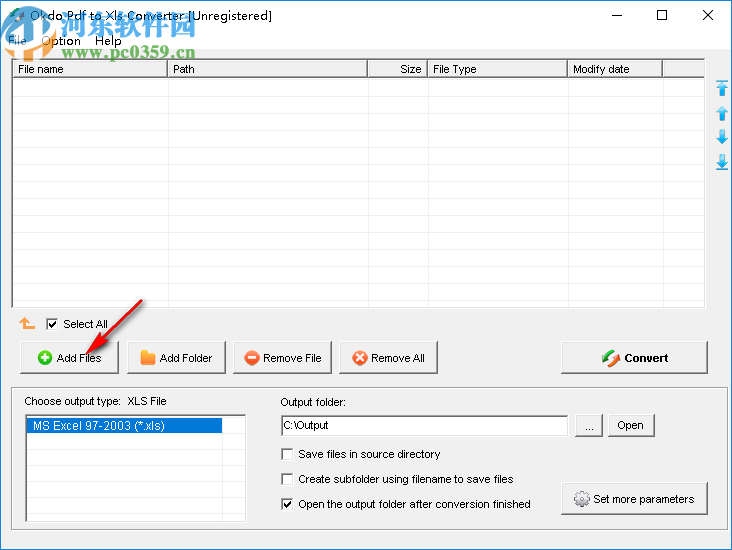Move selected file to bottom arrow
Image resolution: width=732 pixels, height=550 pixels.
pos(722,162)
